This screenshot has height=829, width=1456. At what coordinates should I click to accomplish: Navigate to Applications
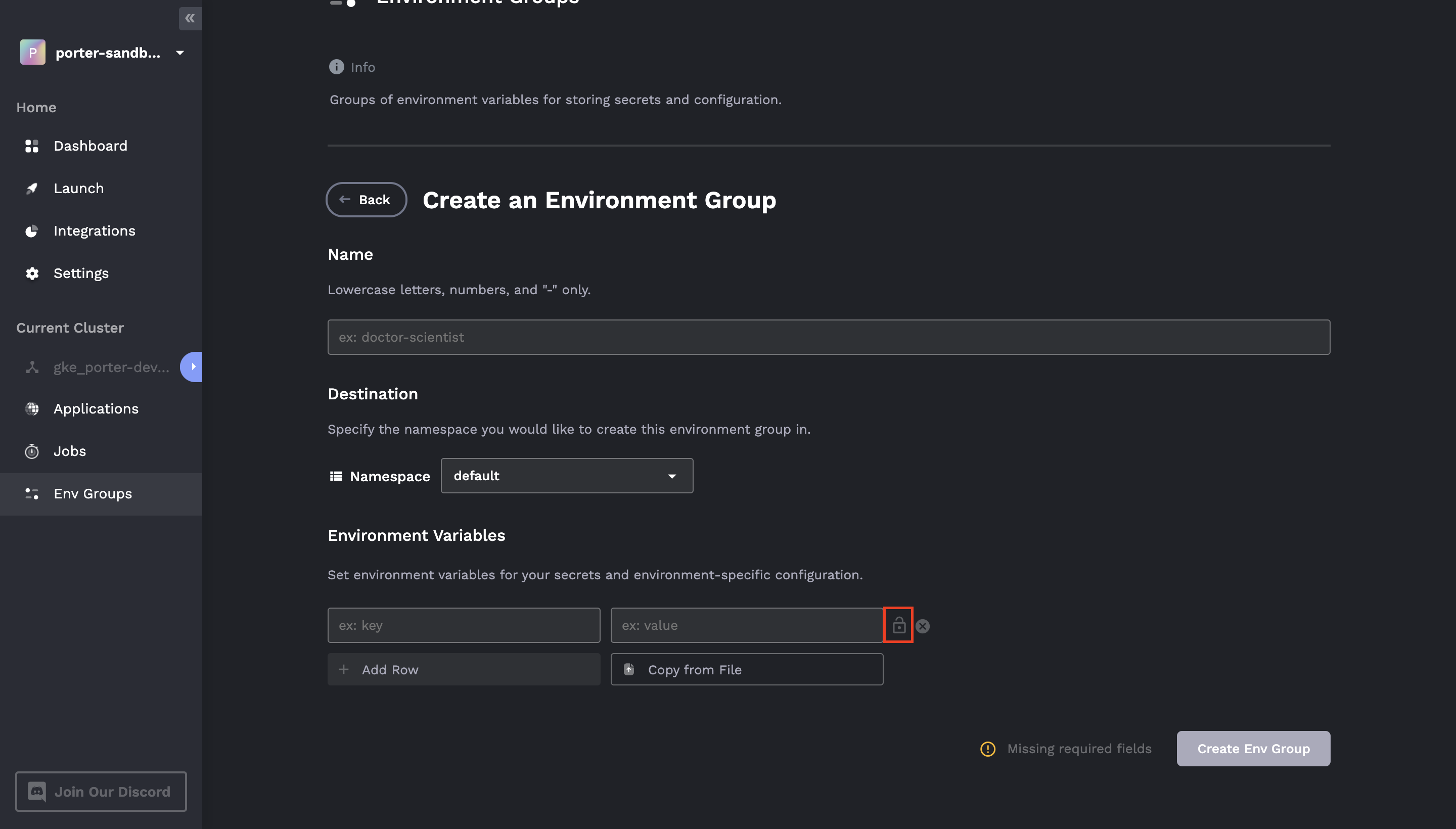tap(96, 409)
